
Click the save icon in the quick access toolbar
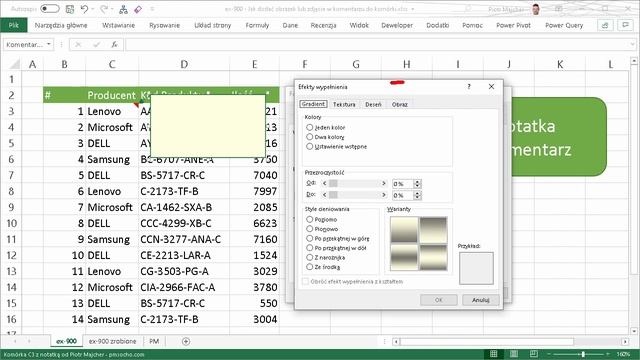[70, 9]
